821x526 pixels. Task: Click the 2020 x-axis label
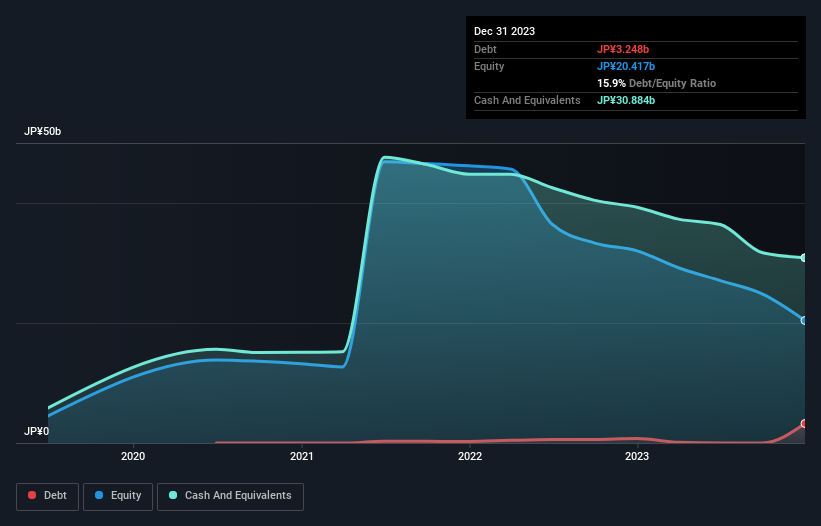(x=133, y=456)
